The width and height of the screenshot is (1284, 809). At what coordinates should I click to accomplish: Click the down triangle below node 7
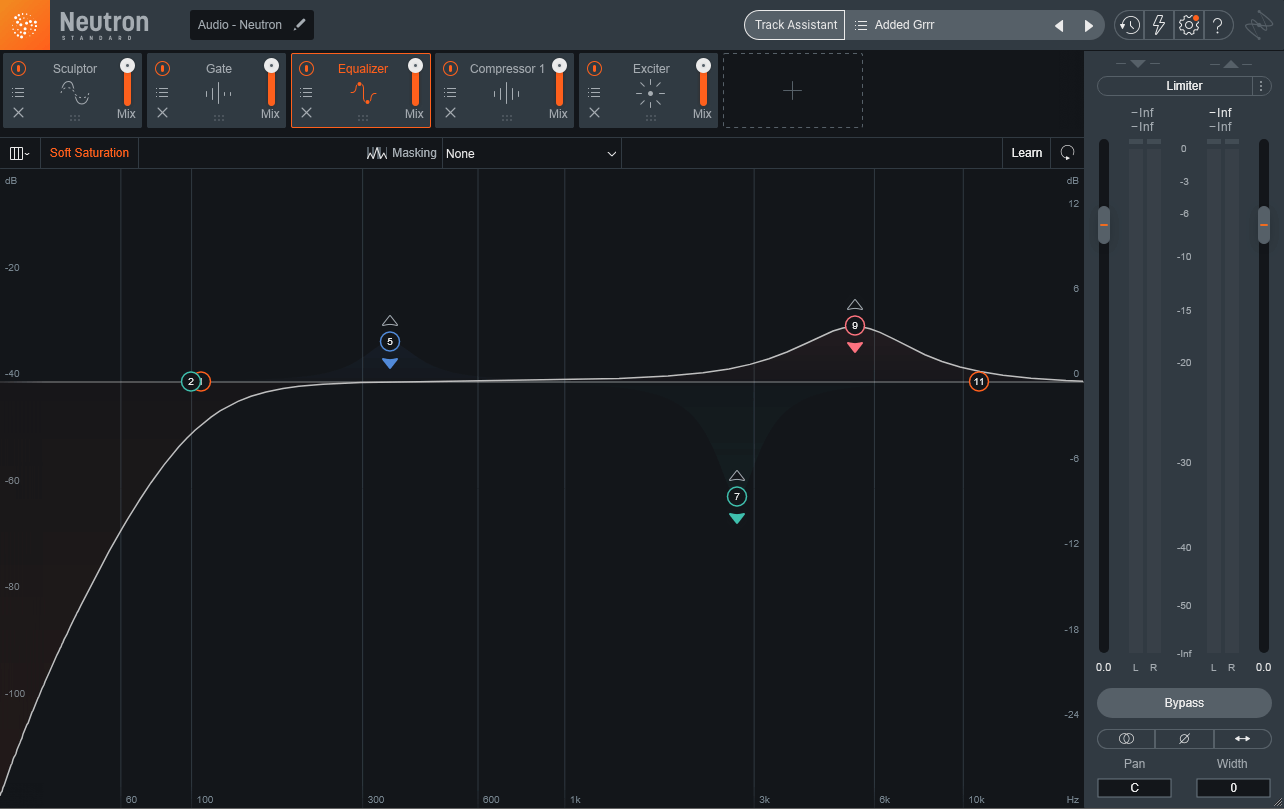pyautogui.click(x=737, y=518)
